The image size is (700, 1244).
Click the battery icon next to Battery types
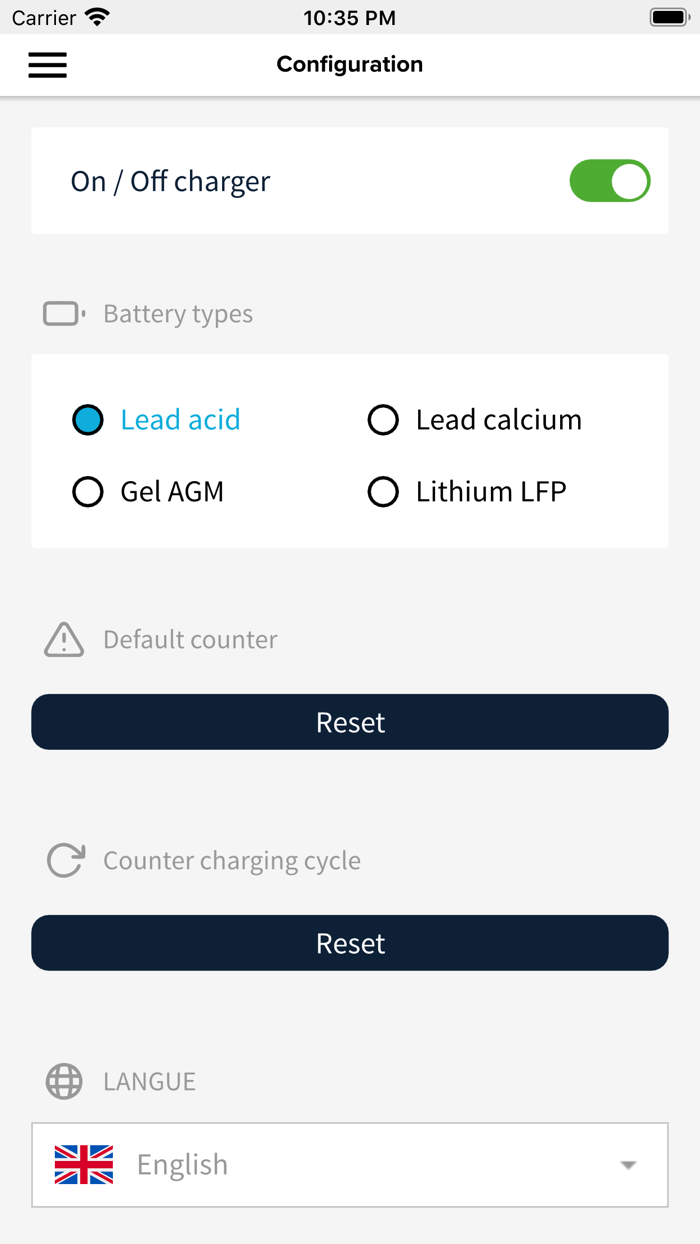(63, 313)
